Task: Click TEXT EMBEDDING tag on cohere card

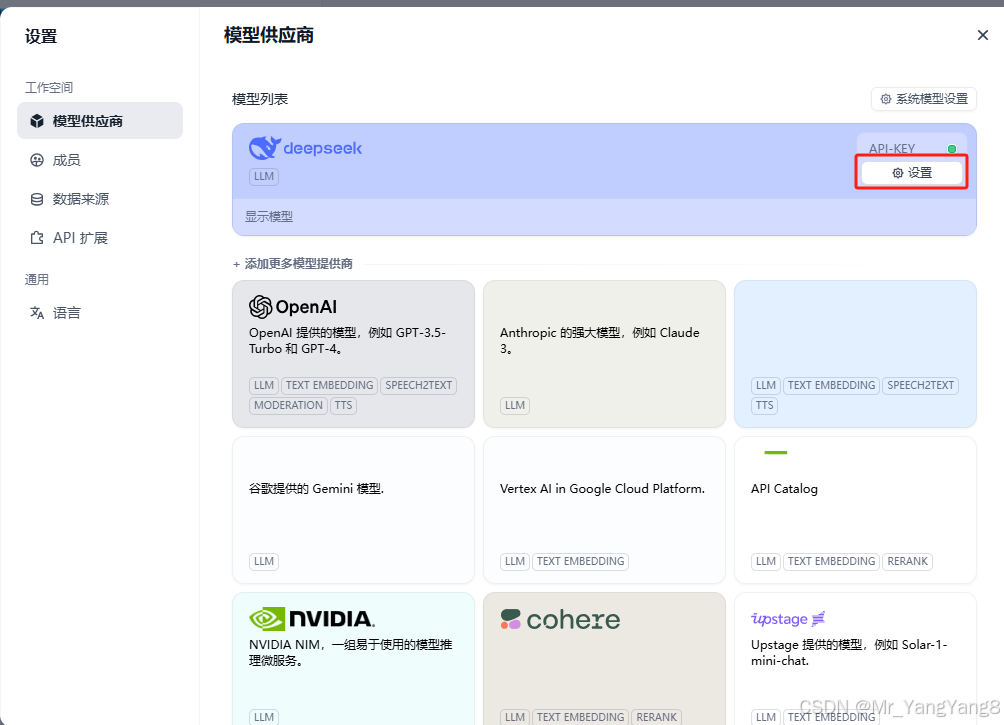Action: pyautogui.click(x=580, y=717)
